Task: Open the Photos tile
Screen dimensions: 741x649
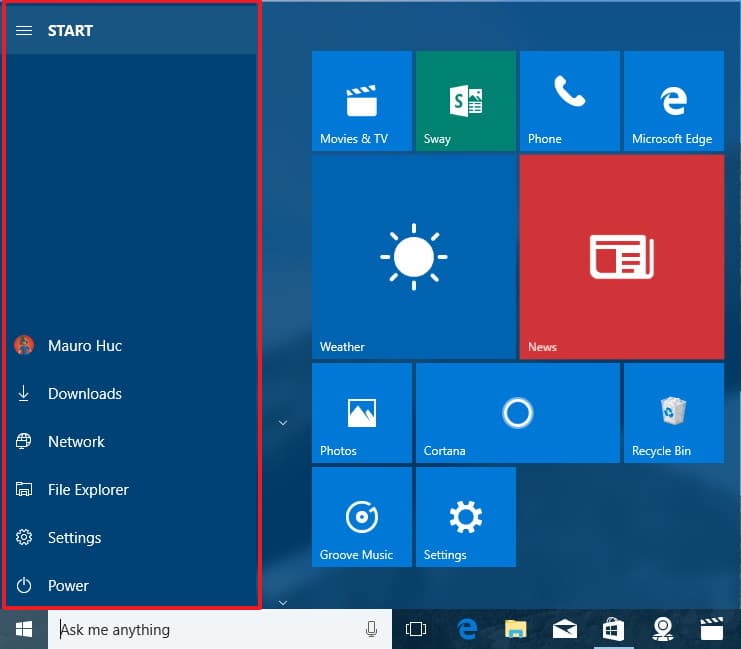Action: pos(362,413)
